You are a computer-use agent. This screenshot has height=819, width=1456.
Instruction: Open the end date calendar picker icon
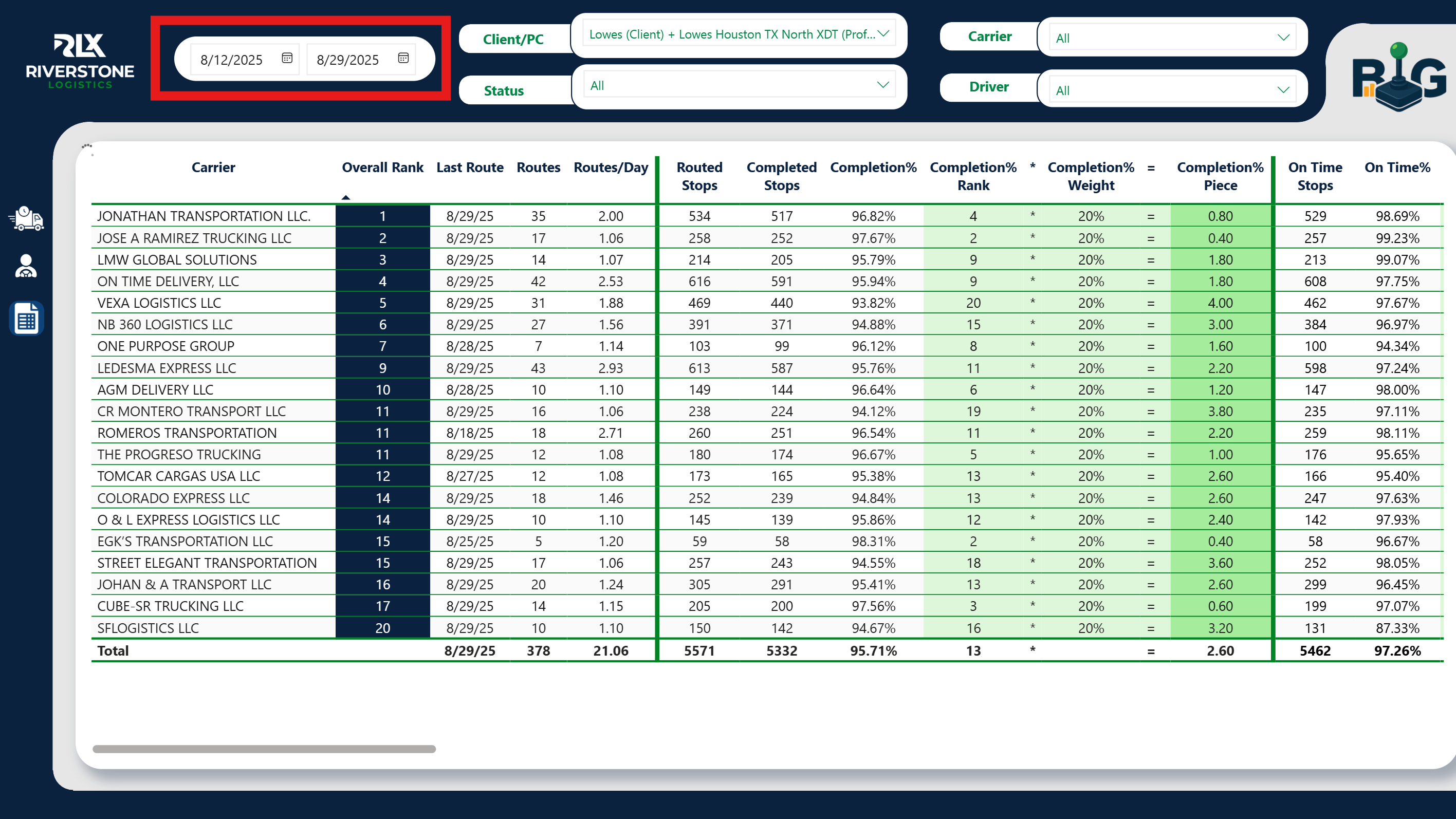(x=403, y=58)
